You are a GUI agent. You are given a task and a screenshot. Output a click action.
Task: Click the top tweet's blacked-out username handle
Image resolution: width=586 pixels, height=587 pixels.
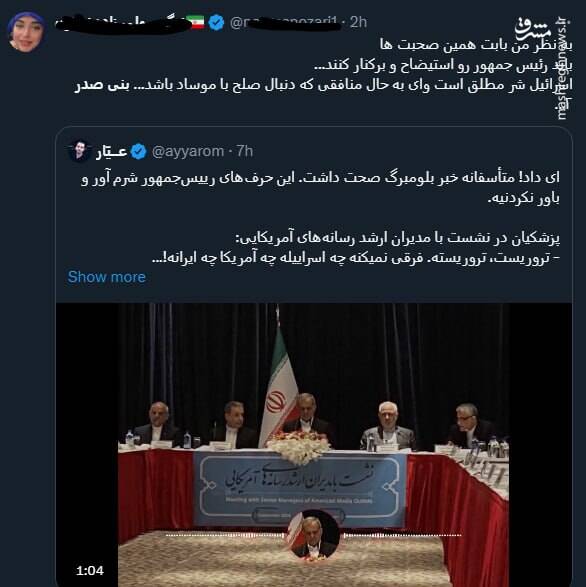(285, 23)
